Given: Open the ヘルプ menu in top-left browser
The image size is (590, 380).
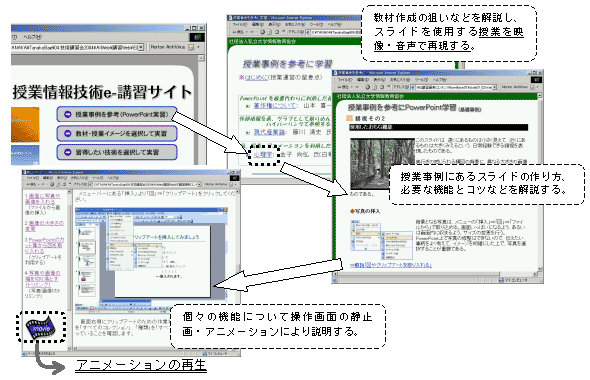Looking at the screenshot, I should click(32, 37).
